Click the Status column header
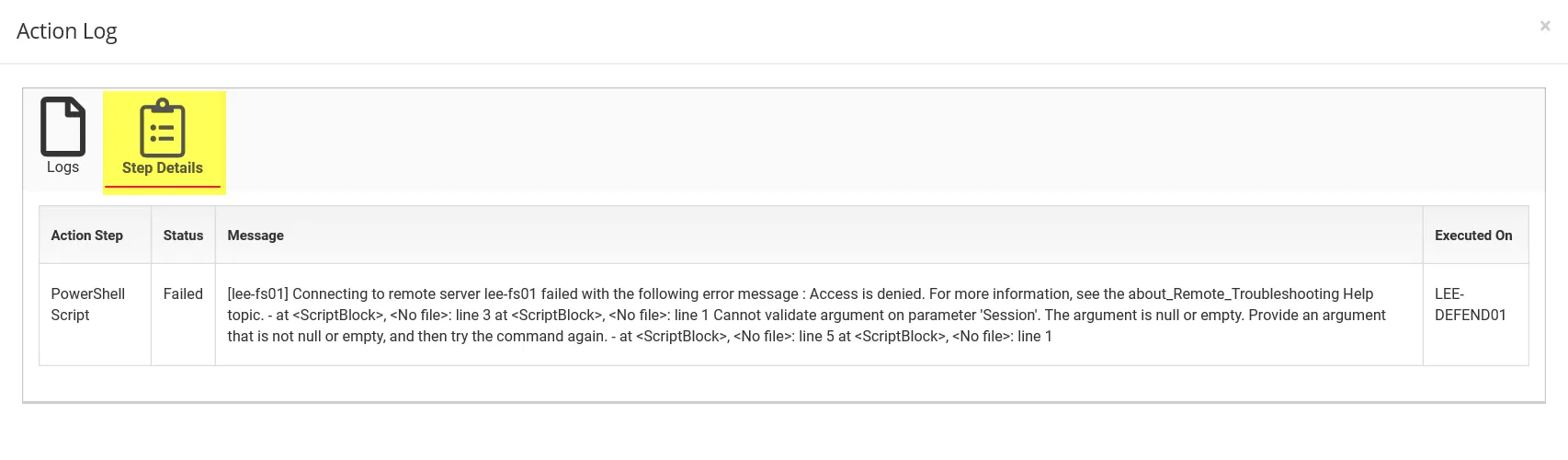This screenshot has width=1568, height=460. 183,236
